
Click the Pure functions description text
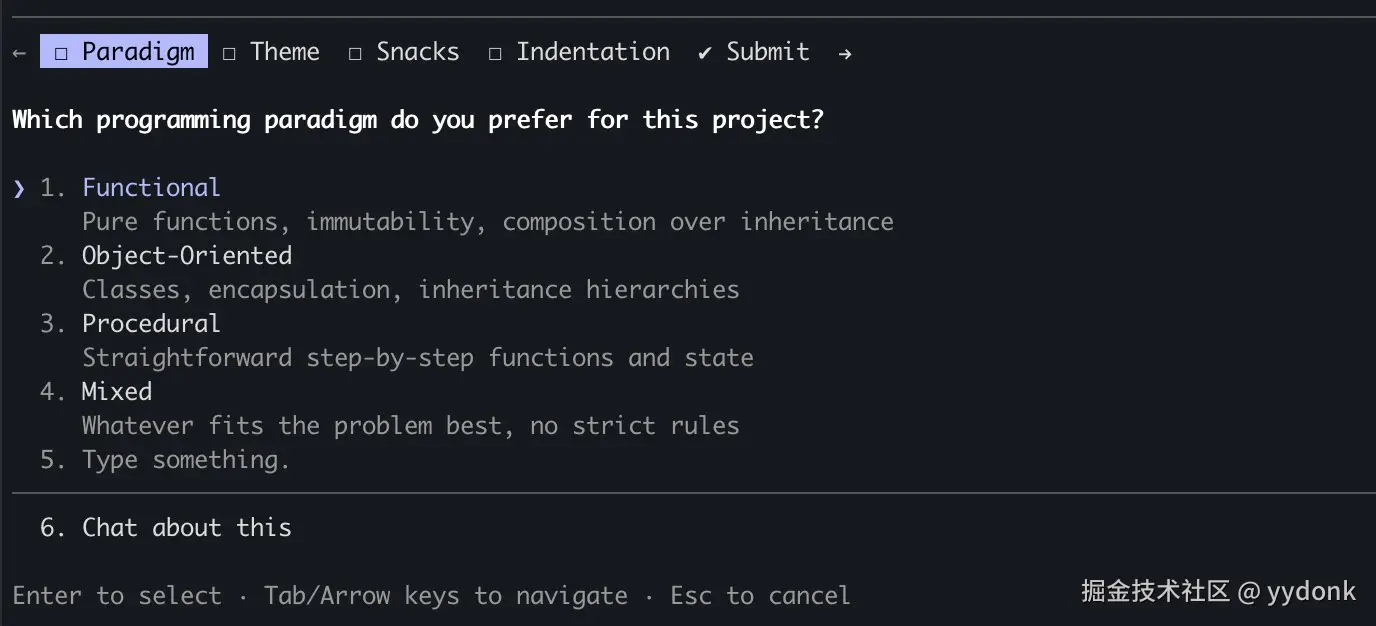pyautogui.click(x=487, y=222)
